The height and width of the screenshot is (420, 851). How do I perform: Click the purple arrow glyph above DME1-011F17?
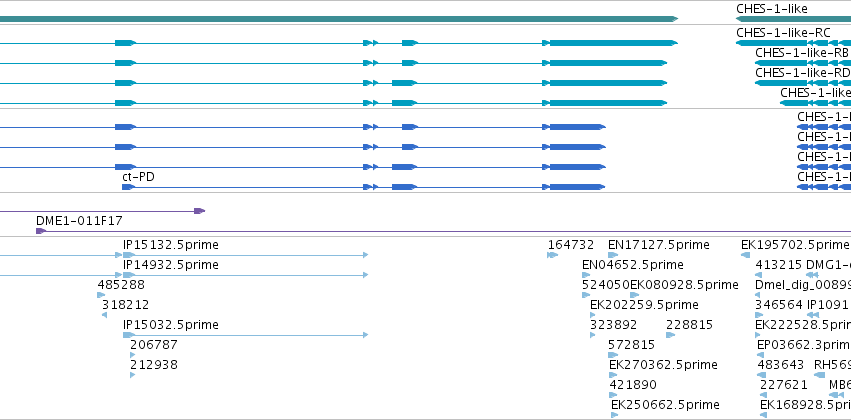(200, 211)
